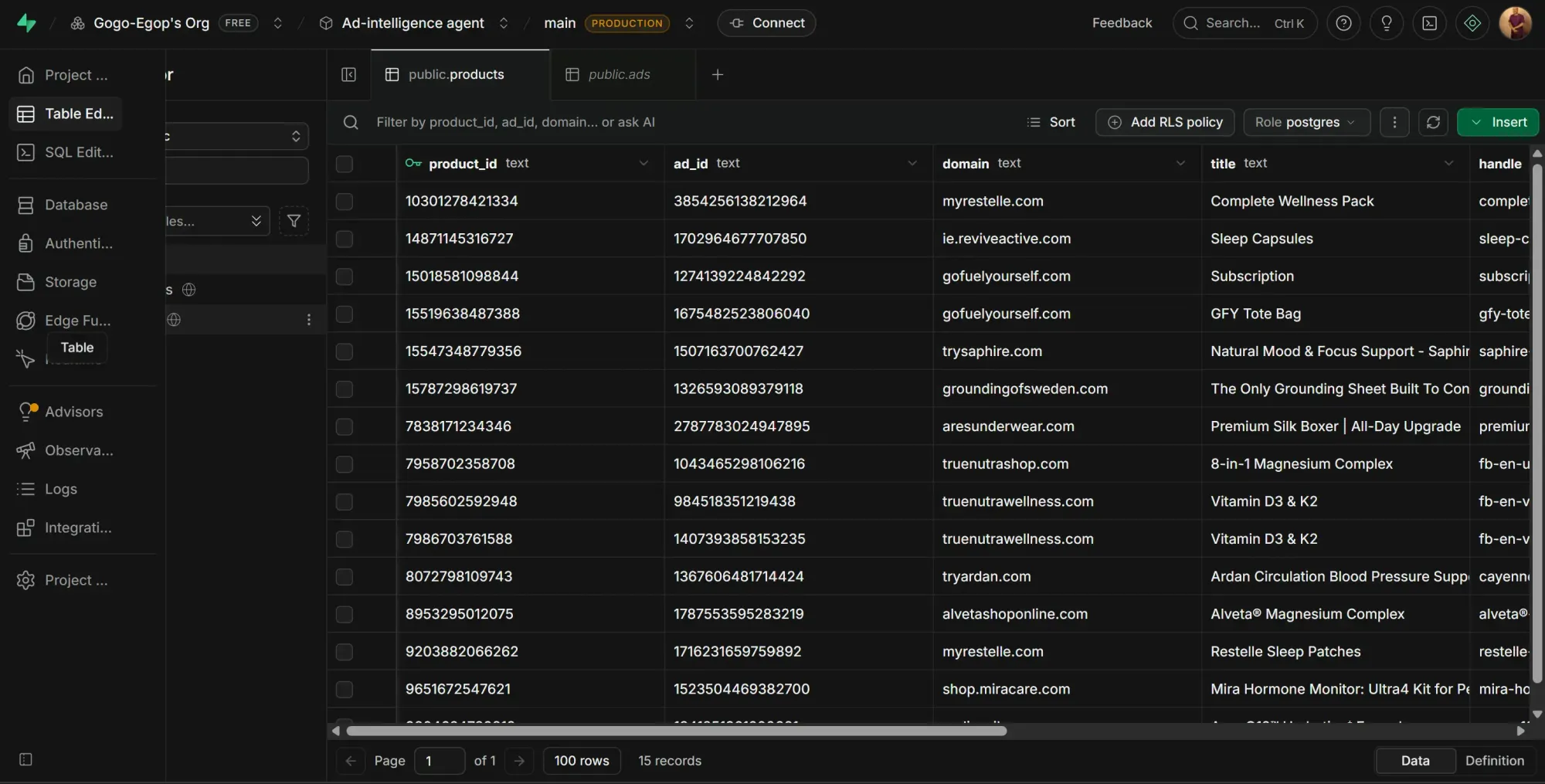Collapse the side panel toggle icon
This screenshot has height=784, width=1545.
point(348,74)
